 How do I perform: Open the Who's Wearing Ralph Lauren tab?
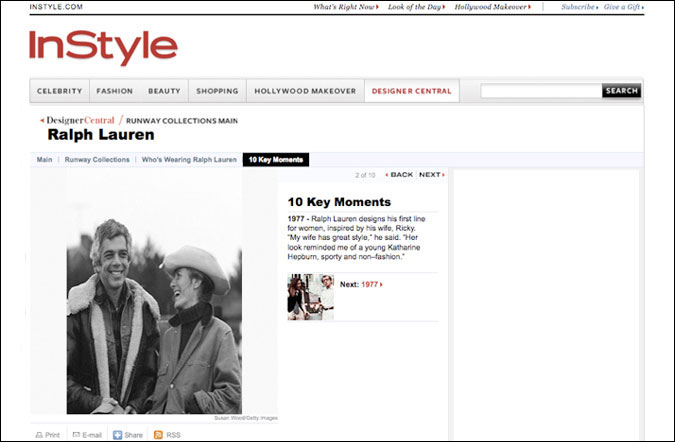tap(189, 160)
